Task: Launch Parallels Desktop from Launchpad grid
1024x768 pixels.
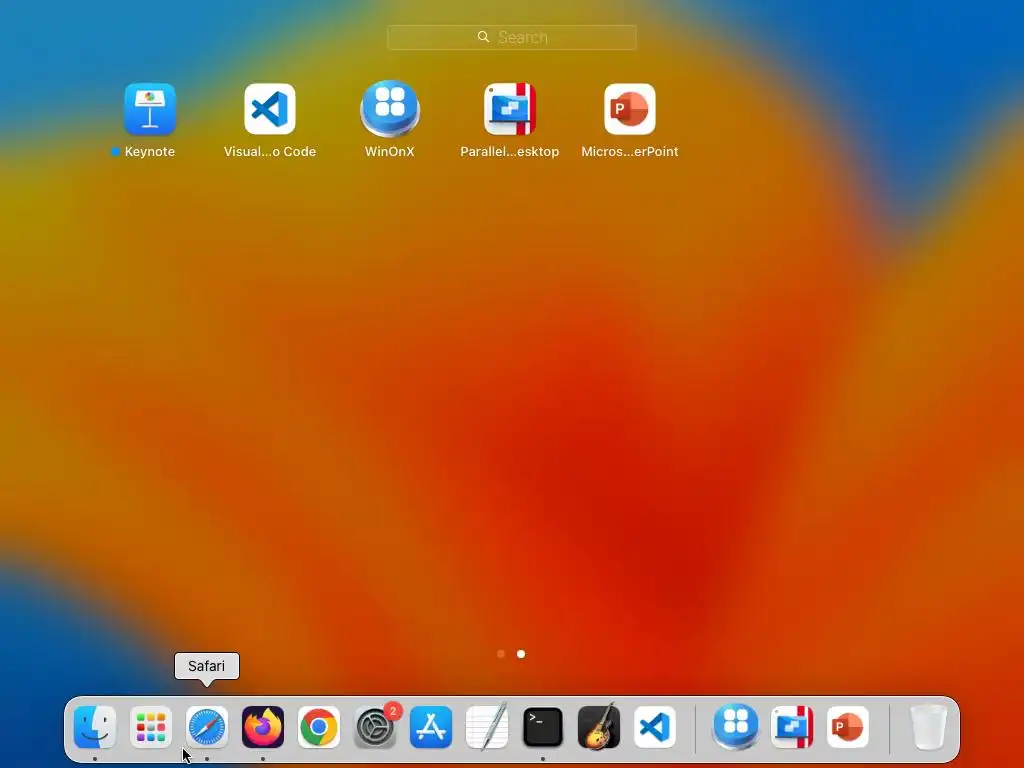Action: (x=510, y=109)
